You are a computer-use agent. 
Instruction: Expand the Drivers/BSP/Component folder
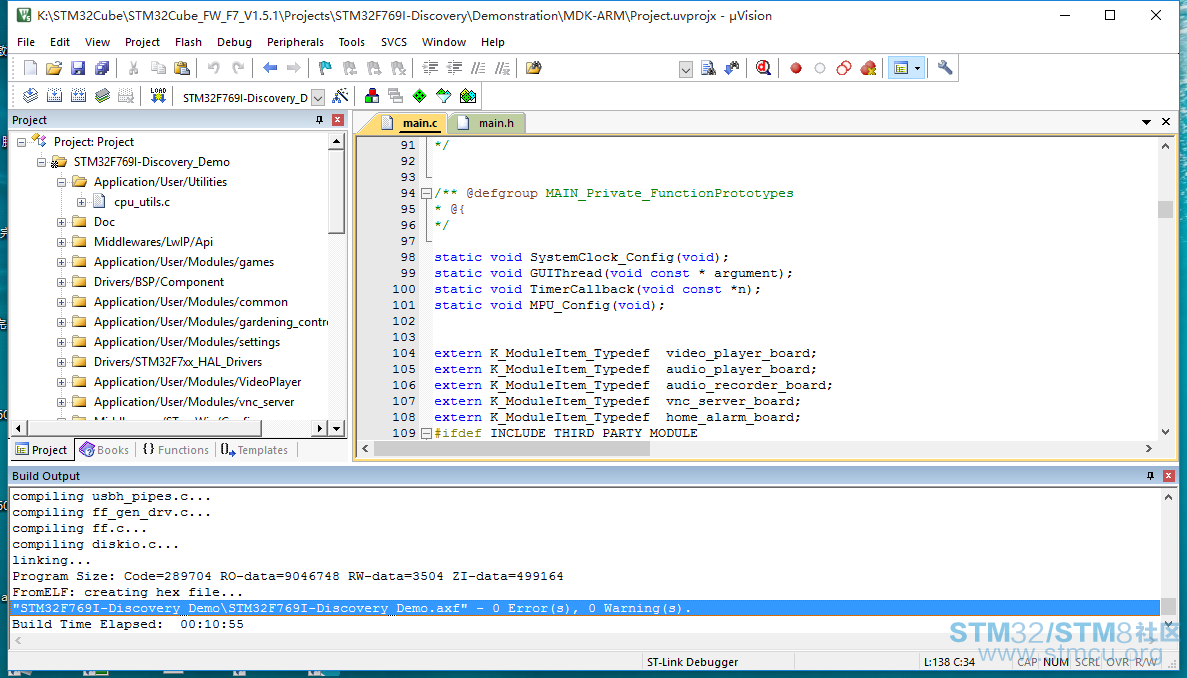click(x=61, y=282)
